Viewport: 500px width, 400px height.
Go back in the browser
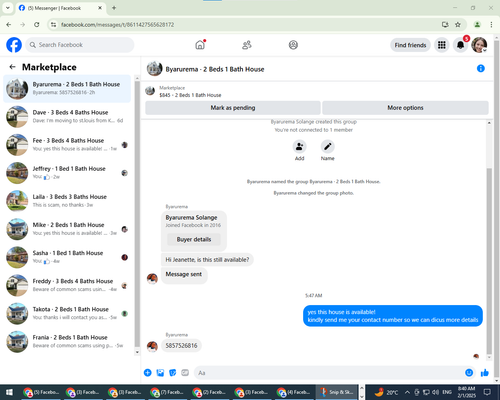click(9, 25)
